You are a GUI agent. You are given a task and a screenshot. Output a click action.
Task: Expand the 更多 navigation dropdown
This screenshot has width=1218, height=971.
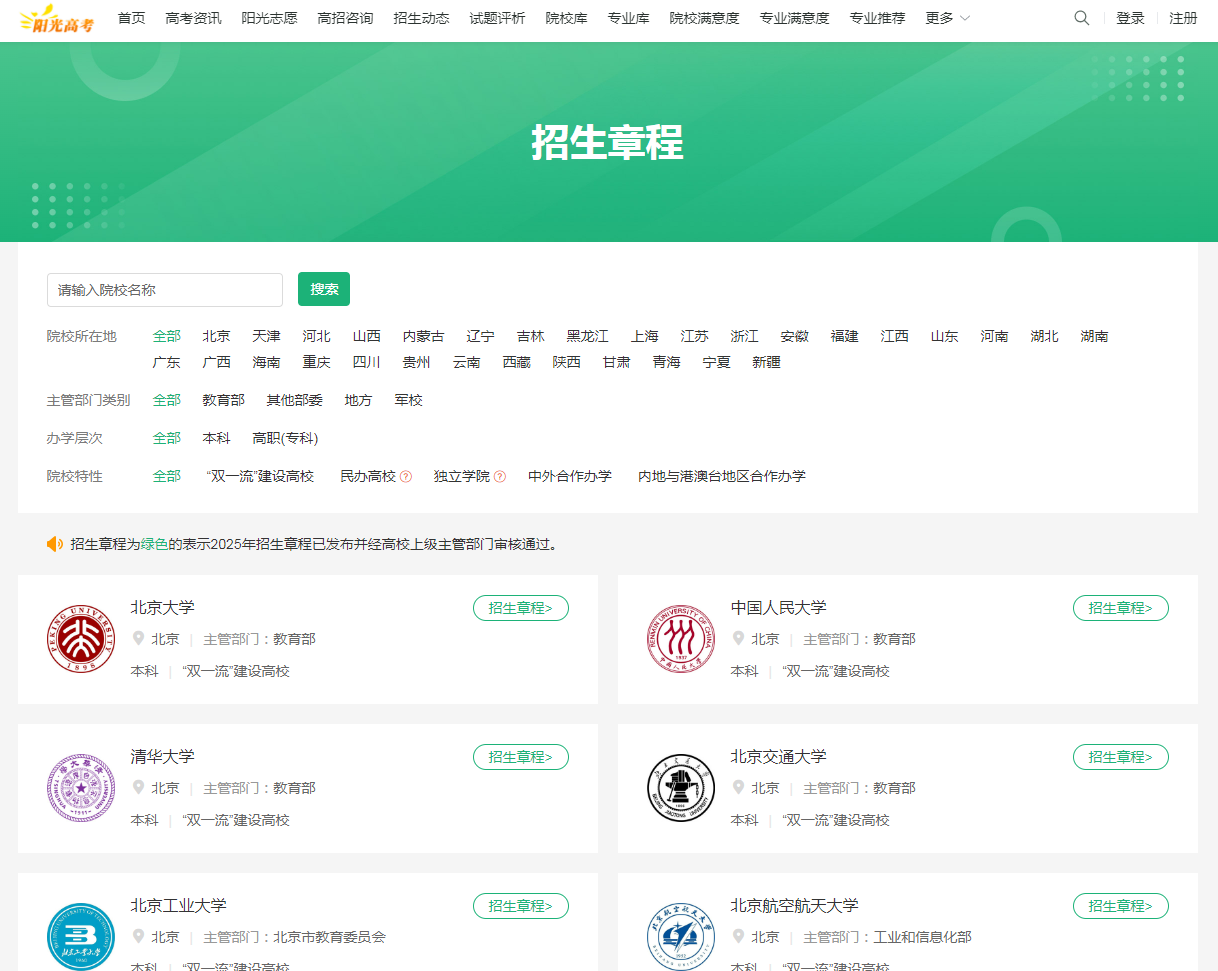tap(947, 18)
